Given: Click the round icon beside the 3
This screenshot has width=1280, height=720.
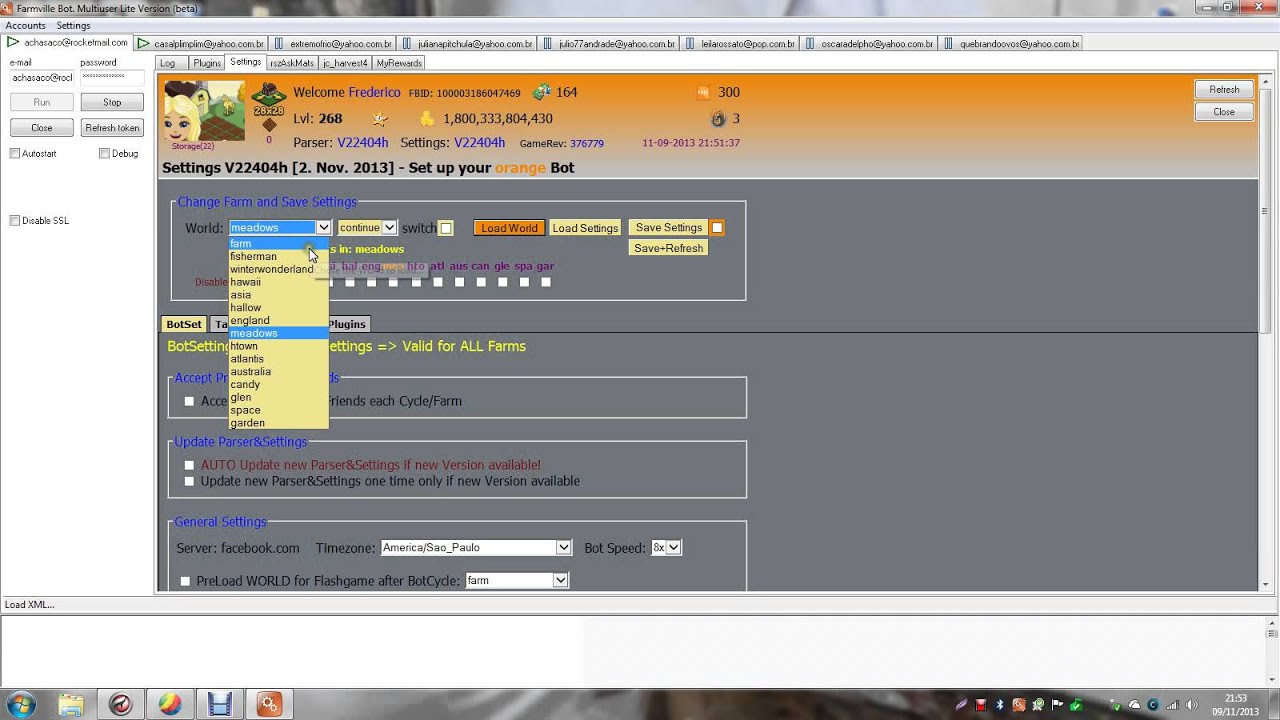Looking at the screenshot, I should 718,119.
